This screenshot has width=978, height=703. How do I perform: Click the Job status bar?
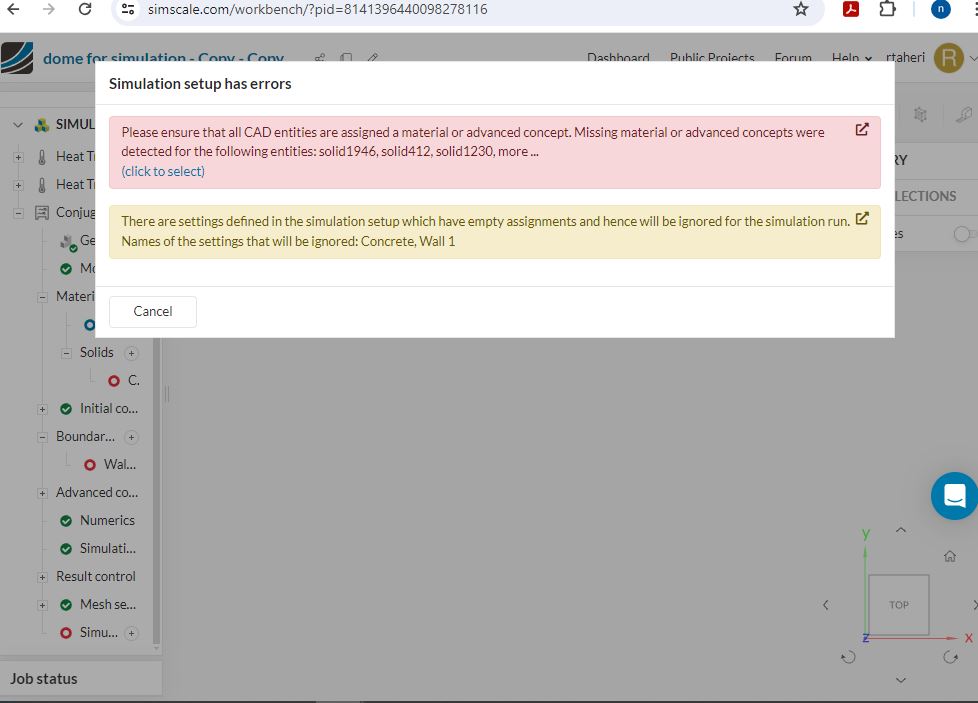pos(44,678)
